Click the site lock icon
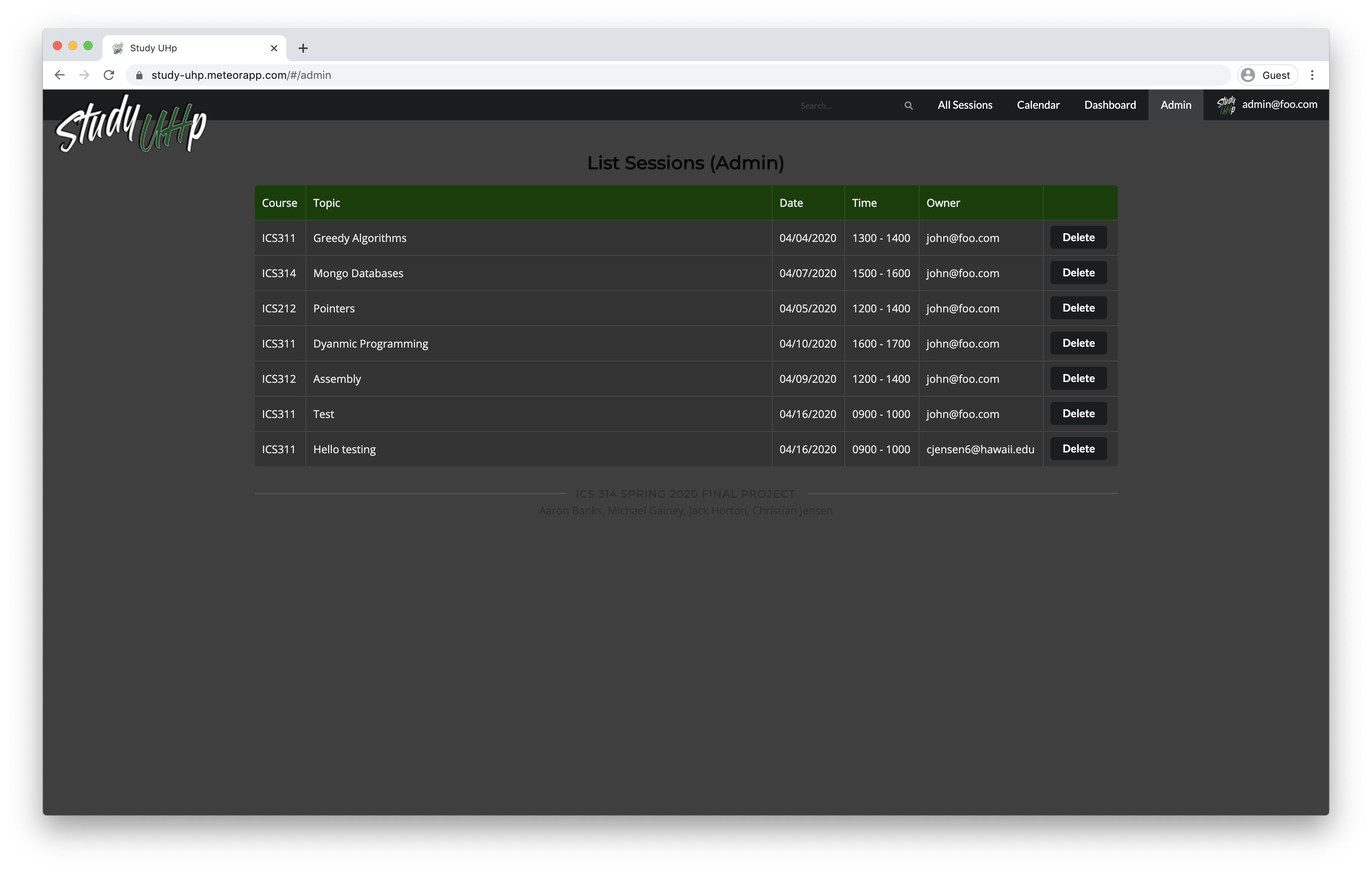 [139, 75]
